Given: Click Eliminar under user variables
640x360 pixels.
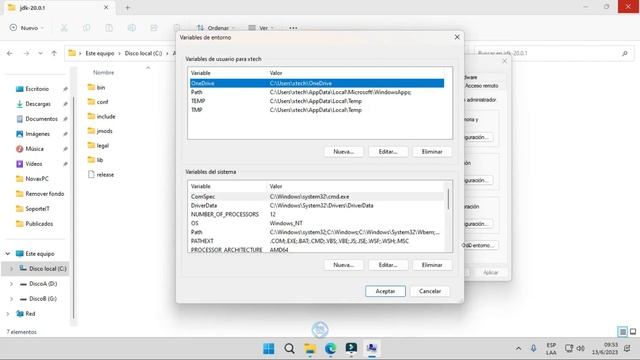Looking at the screenshot, I should tap(432, 151).
